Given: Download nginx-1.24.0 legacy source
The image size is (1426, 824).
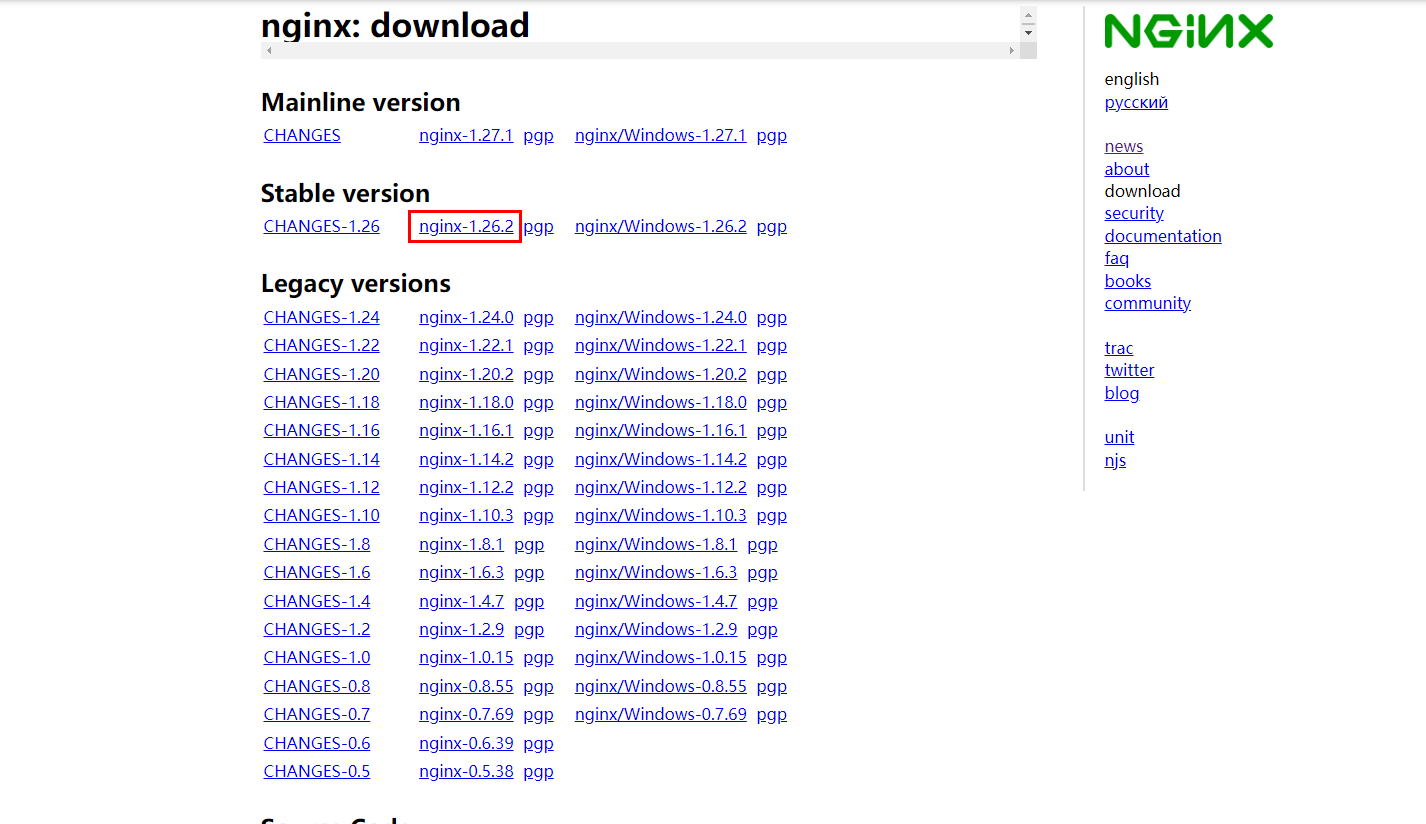Looking at the screenshot, I should pos(466,317).
